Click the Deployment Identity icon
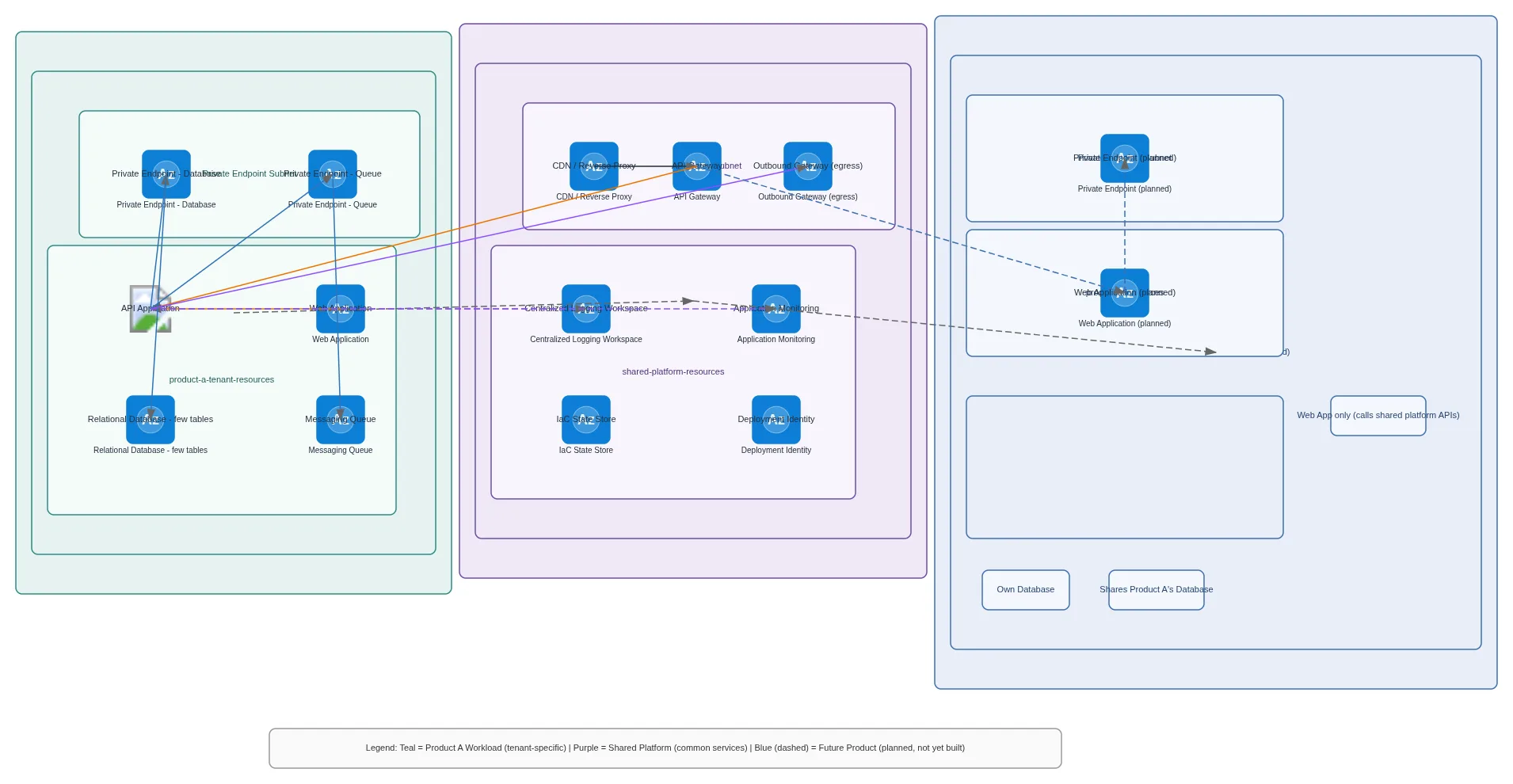 [x=776, y=420]
